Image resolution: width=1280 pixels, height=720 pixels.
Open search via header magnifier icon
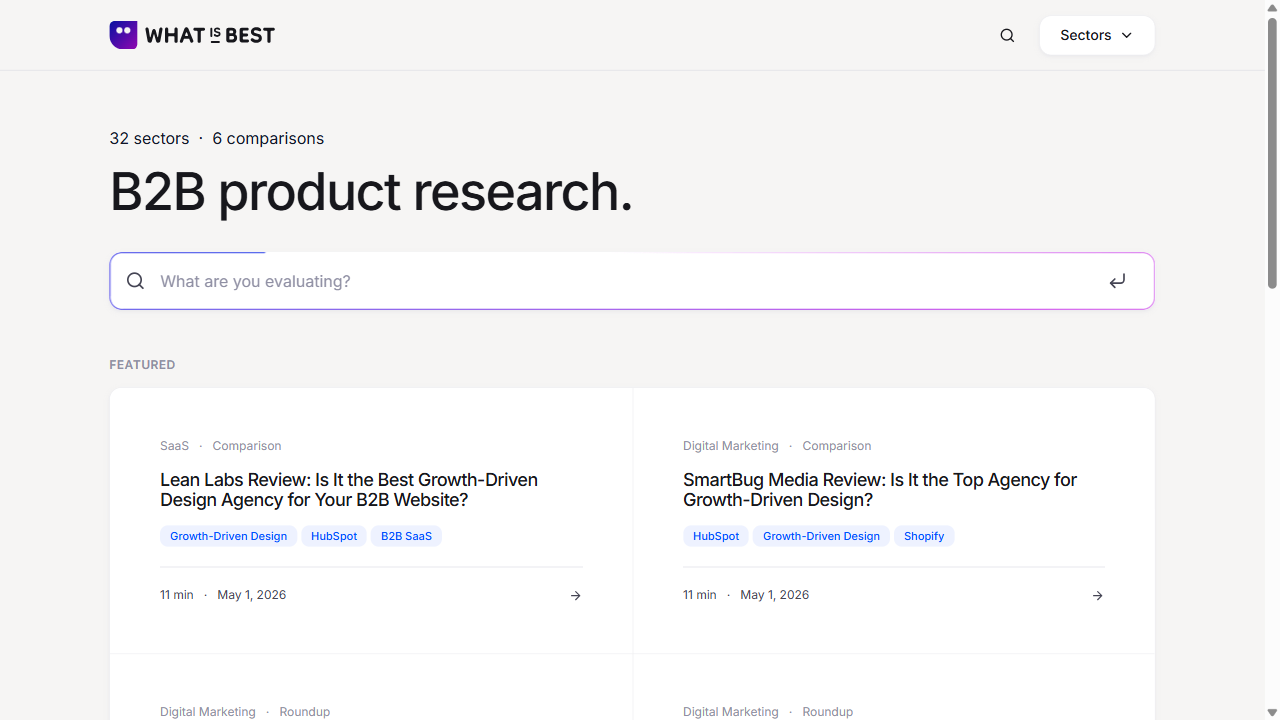click(1007, 35)
